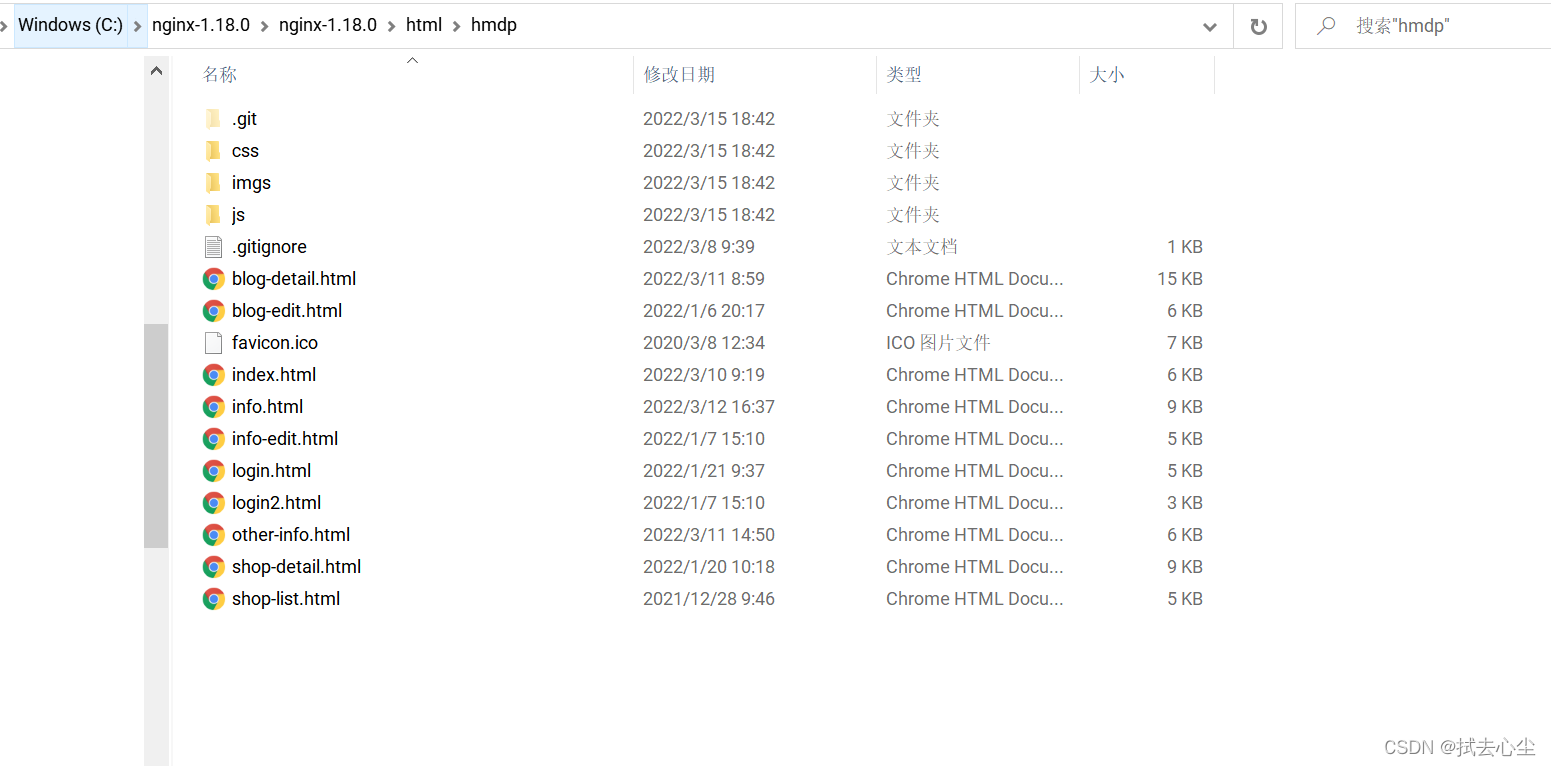Select file name info-edit.html

(285, 439)
